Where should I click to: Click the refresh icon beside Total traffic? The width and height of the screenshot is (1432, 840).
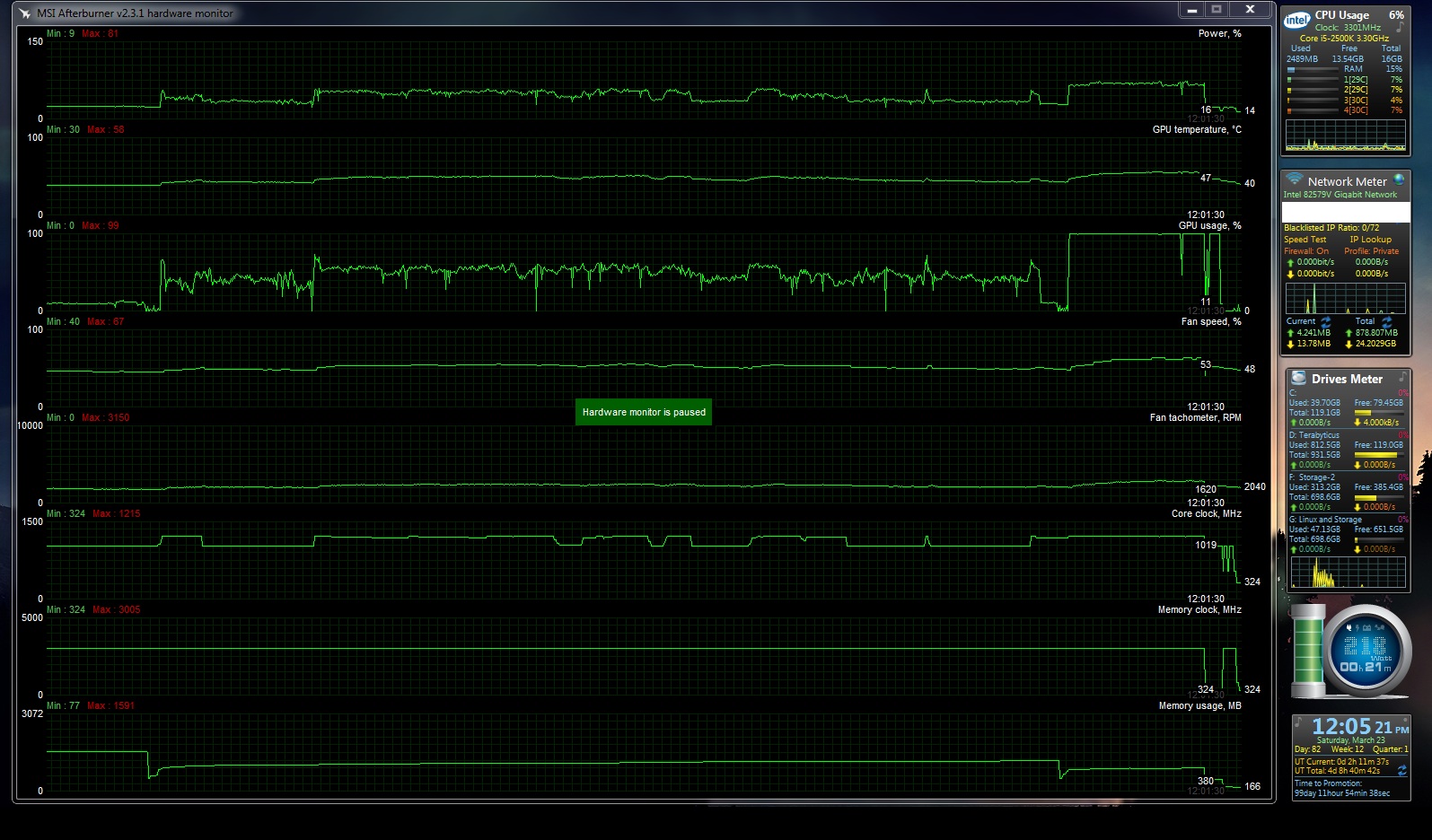1387,321
